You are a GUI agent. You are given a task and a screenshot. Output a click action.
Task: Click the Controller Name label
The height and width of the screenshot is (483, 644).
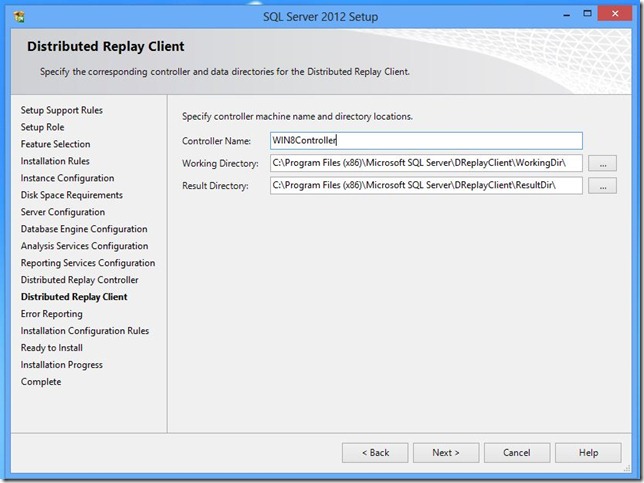[216, 141]
